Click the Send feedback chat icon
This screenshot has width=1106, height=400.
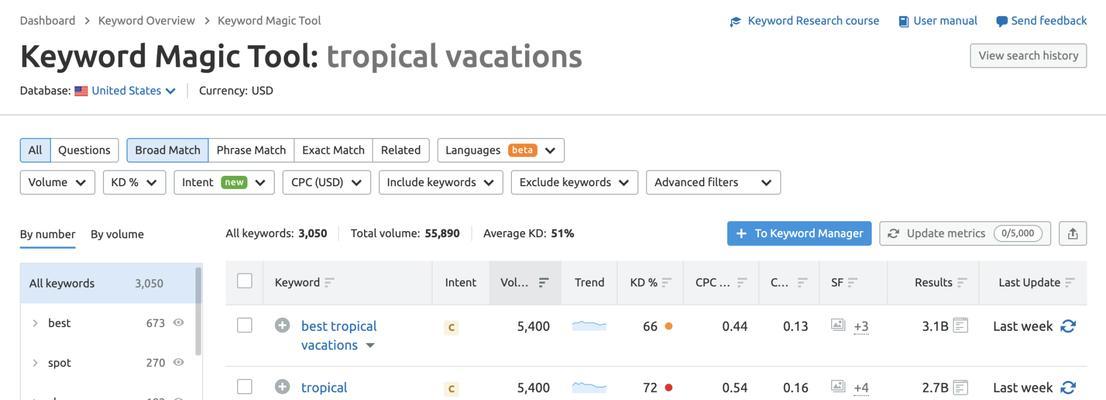(1002, 21)
